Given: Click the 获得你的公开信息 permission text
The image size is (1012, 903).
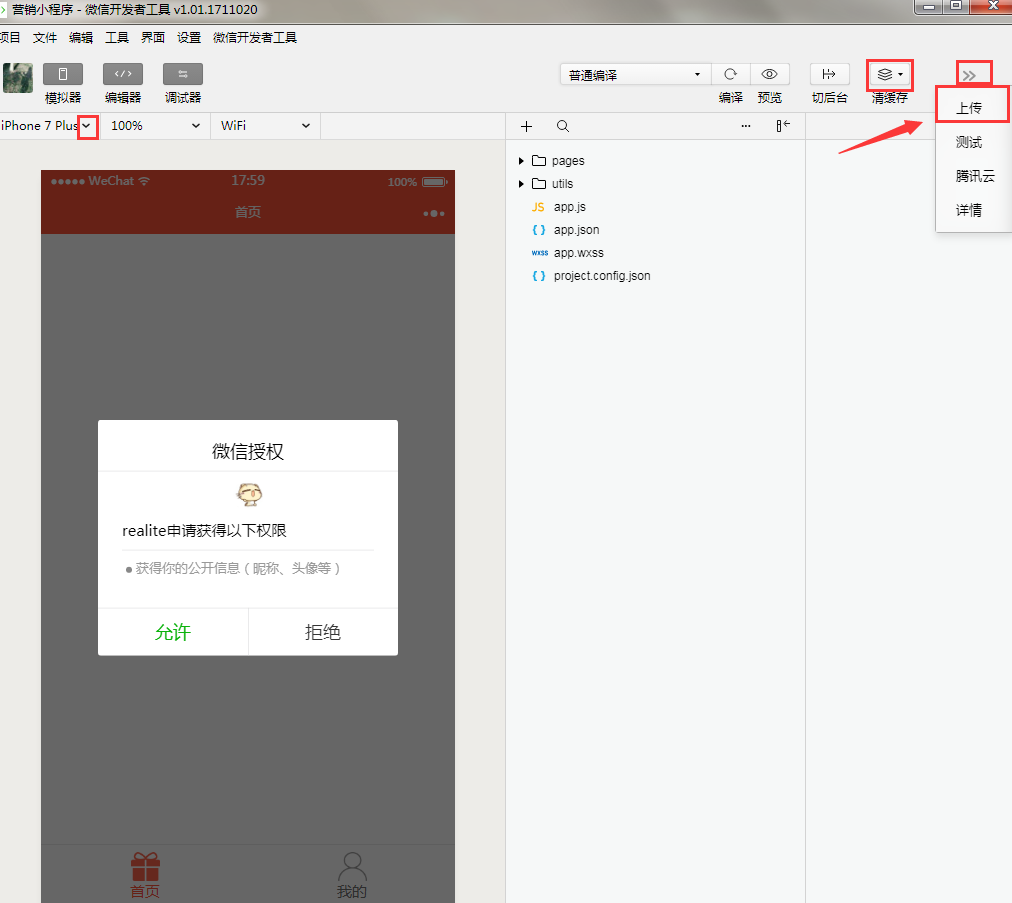Looking at the screenshot, I should [237, 568].
